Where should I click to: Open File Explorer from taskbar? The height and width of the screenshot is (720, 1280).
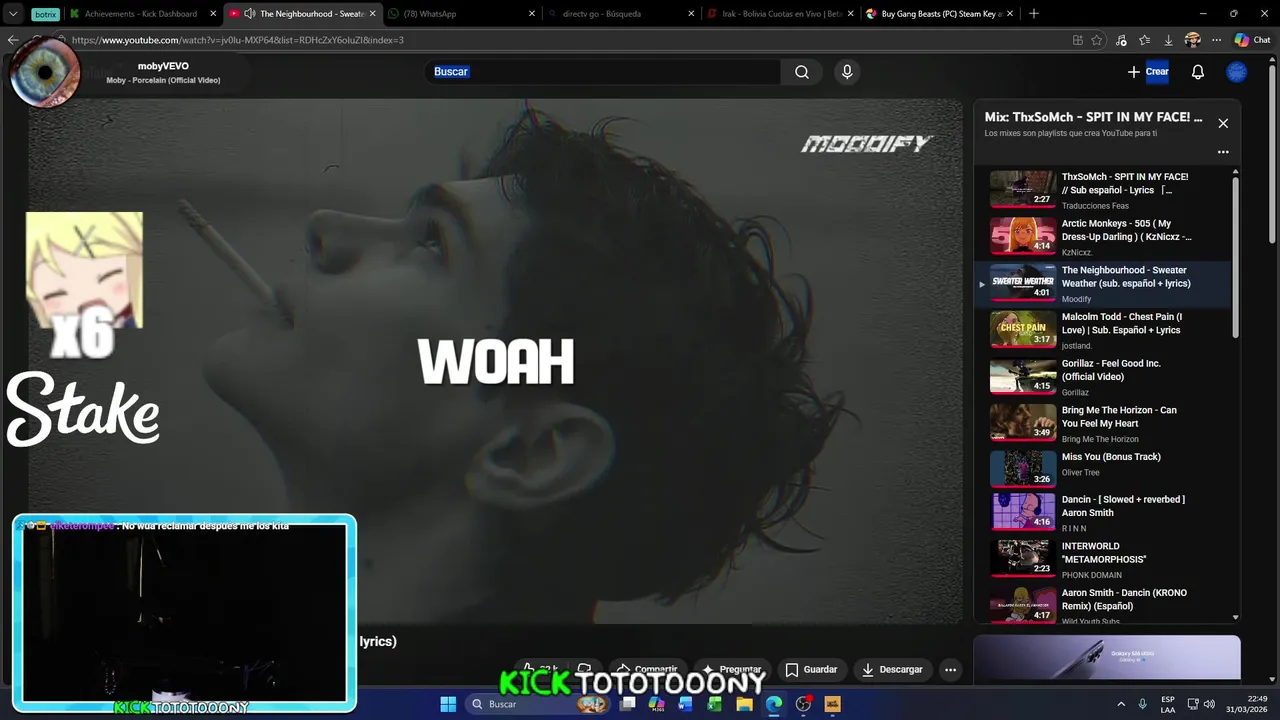(744, 704)
